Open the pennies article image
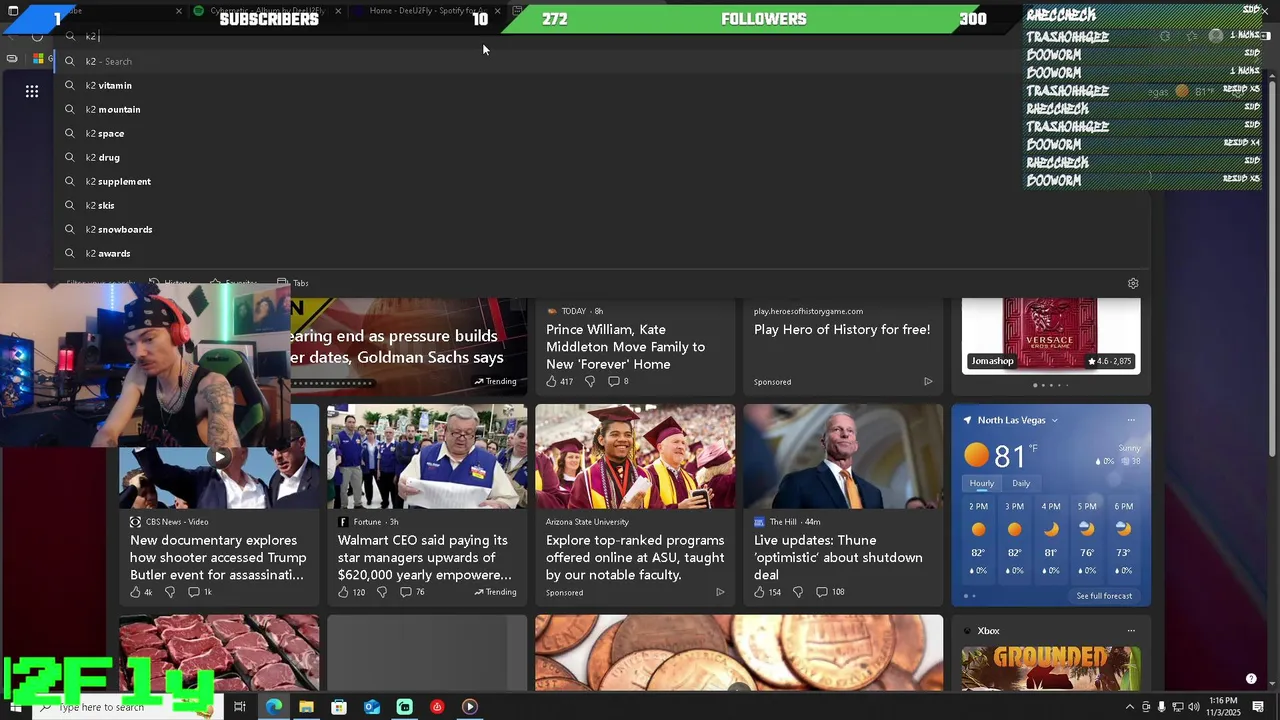 pyautogui.click(x=738, y=652)
